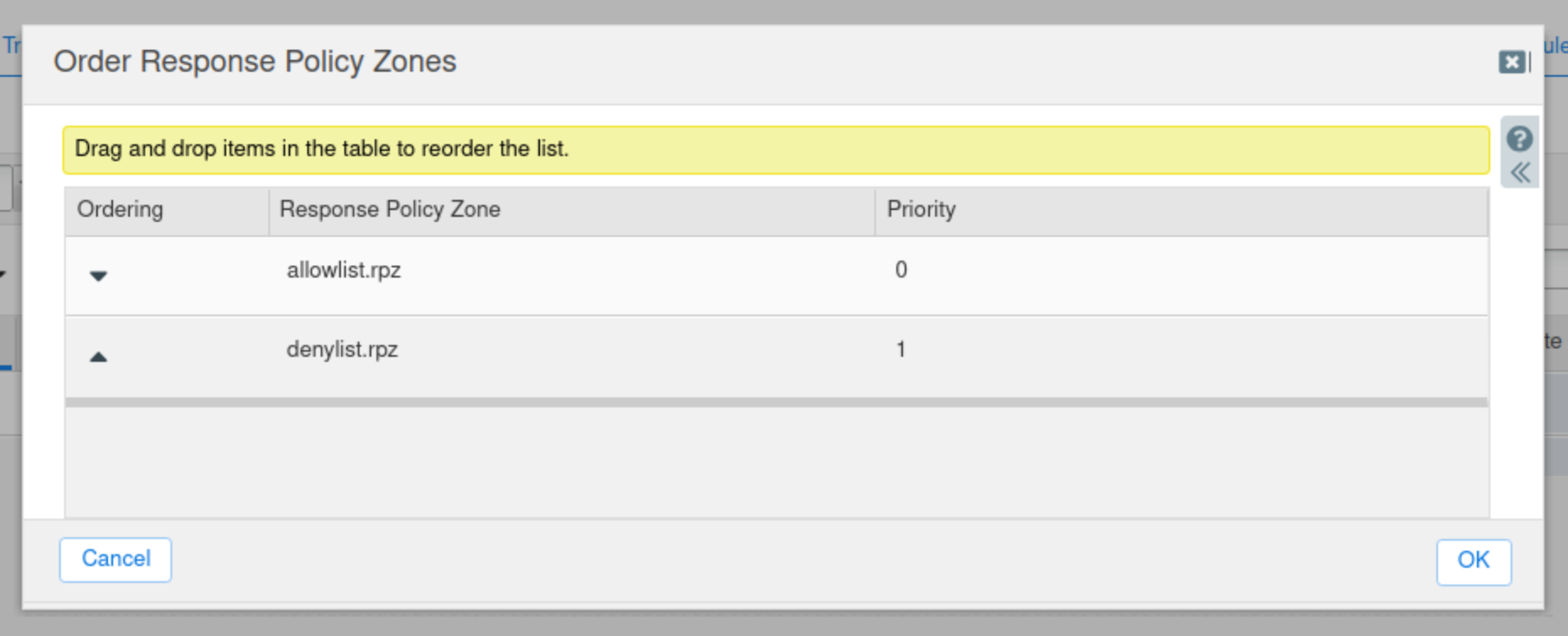Click the priority 1 cell
Screen dimensions: 1568x636
pos(900,350)
